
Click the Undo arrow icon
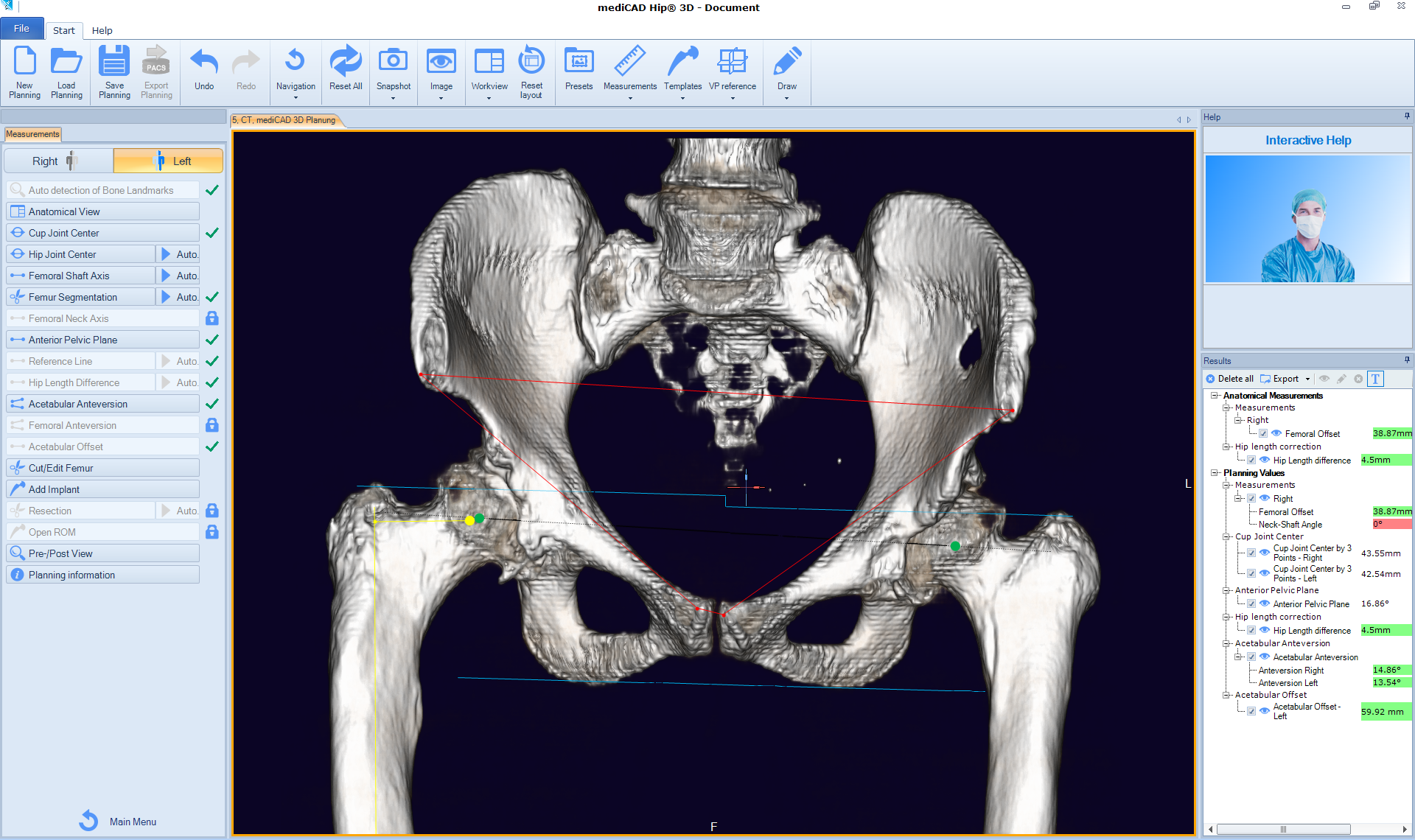(204, 62)
